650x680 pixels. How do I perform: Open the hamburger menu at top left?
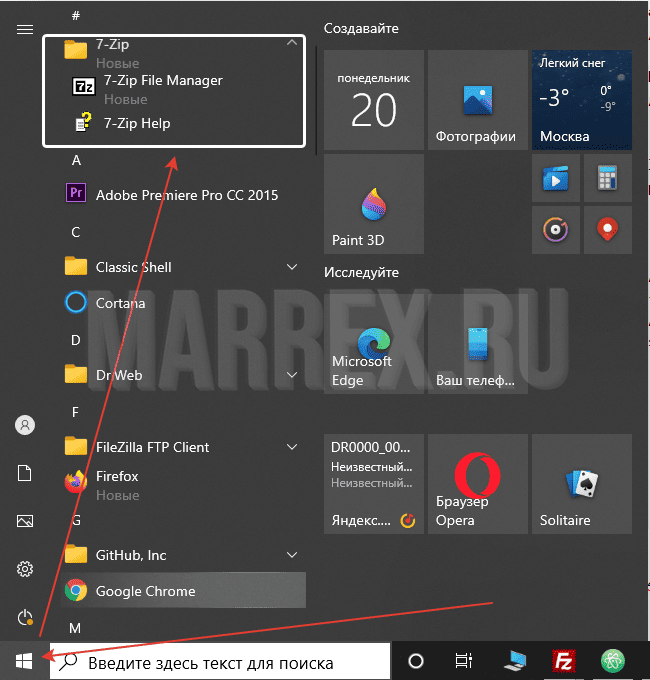[25, 29]
